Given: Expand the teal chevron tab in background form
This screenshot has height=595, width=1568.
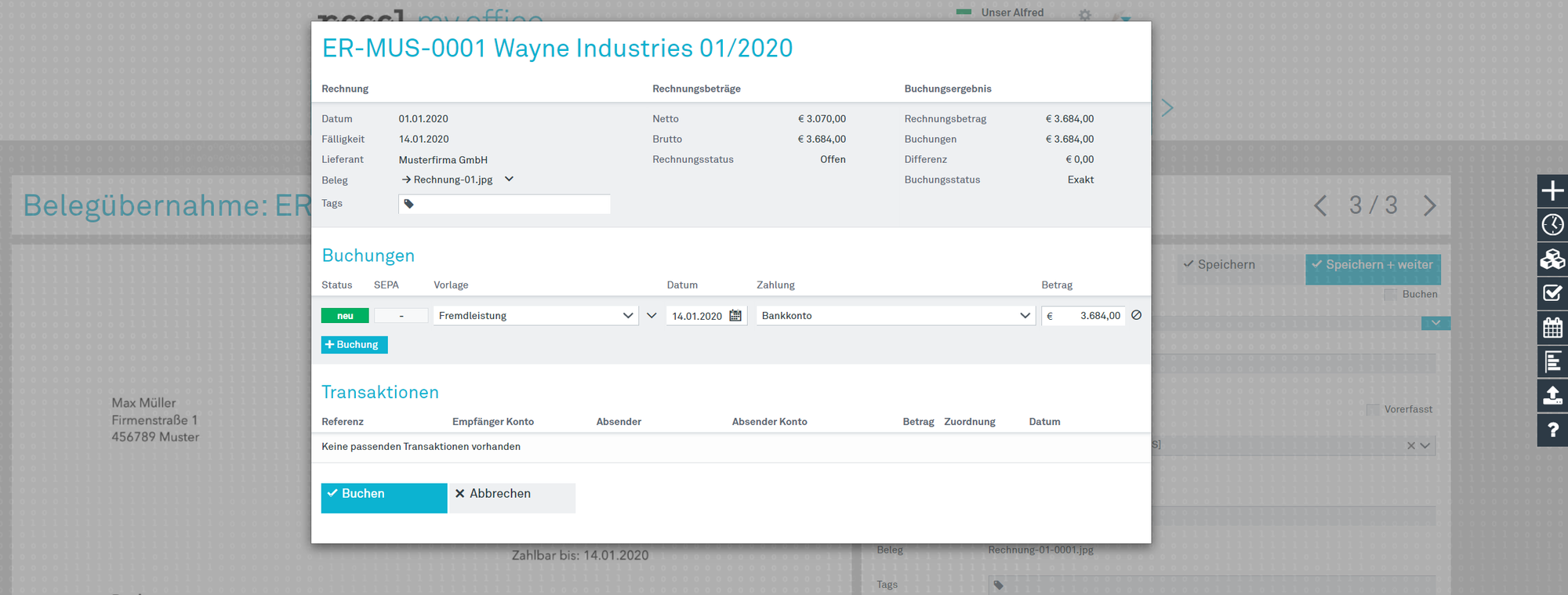Looking at the screenshot, I should coord(1436,323).
